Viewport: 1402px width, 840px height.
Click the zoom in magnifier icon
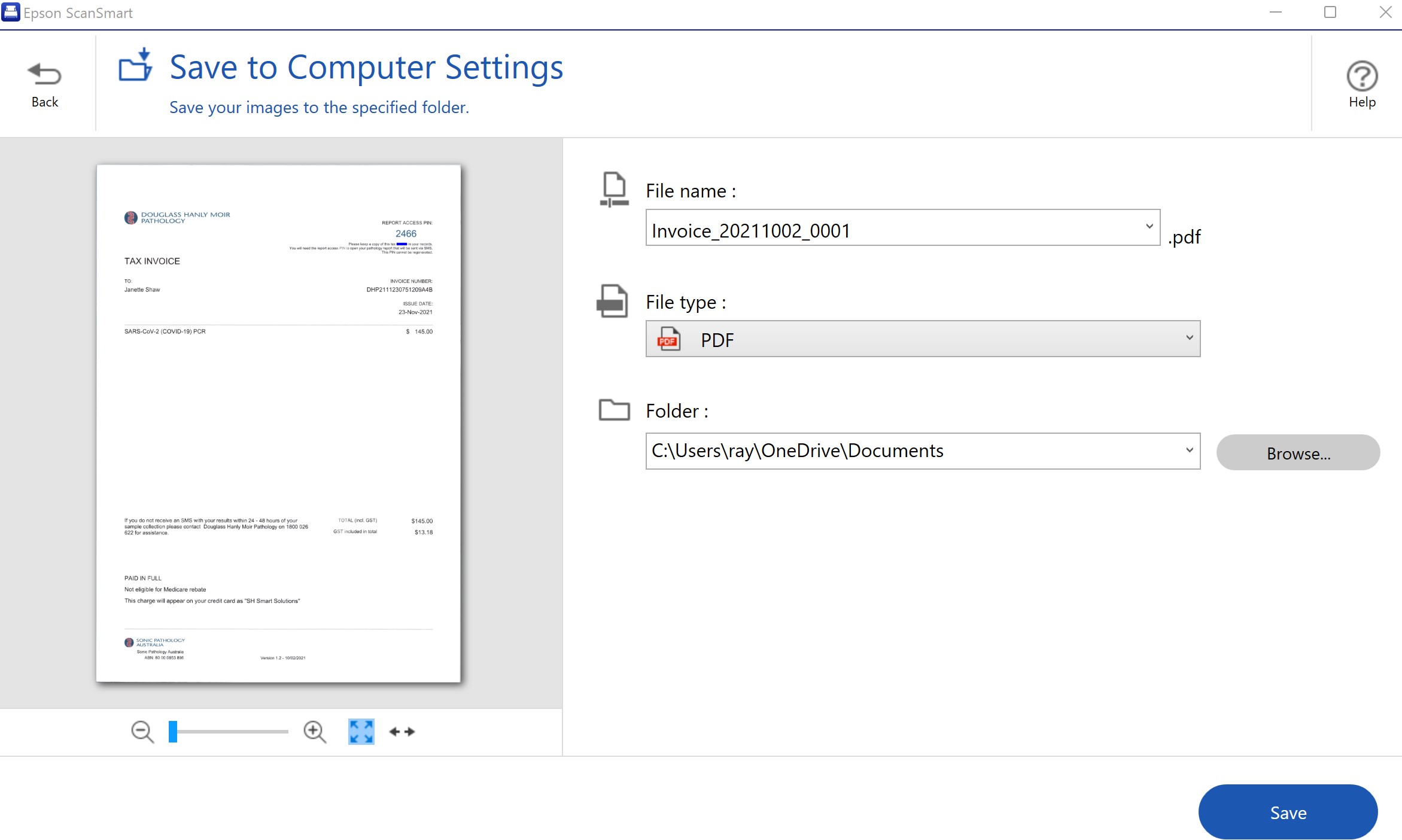(x=315, y=731)
